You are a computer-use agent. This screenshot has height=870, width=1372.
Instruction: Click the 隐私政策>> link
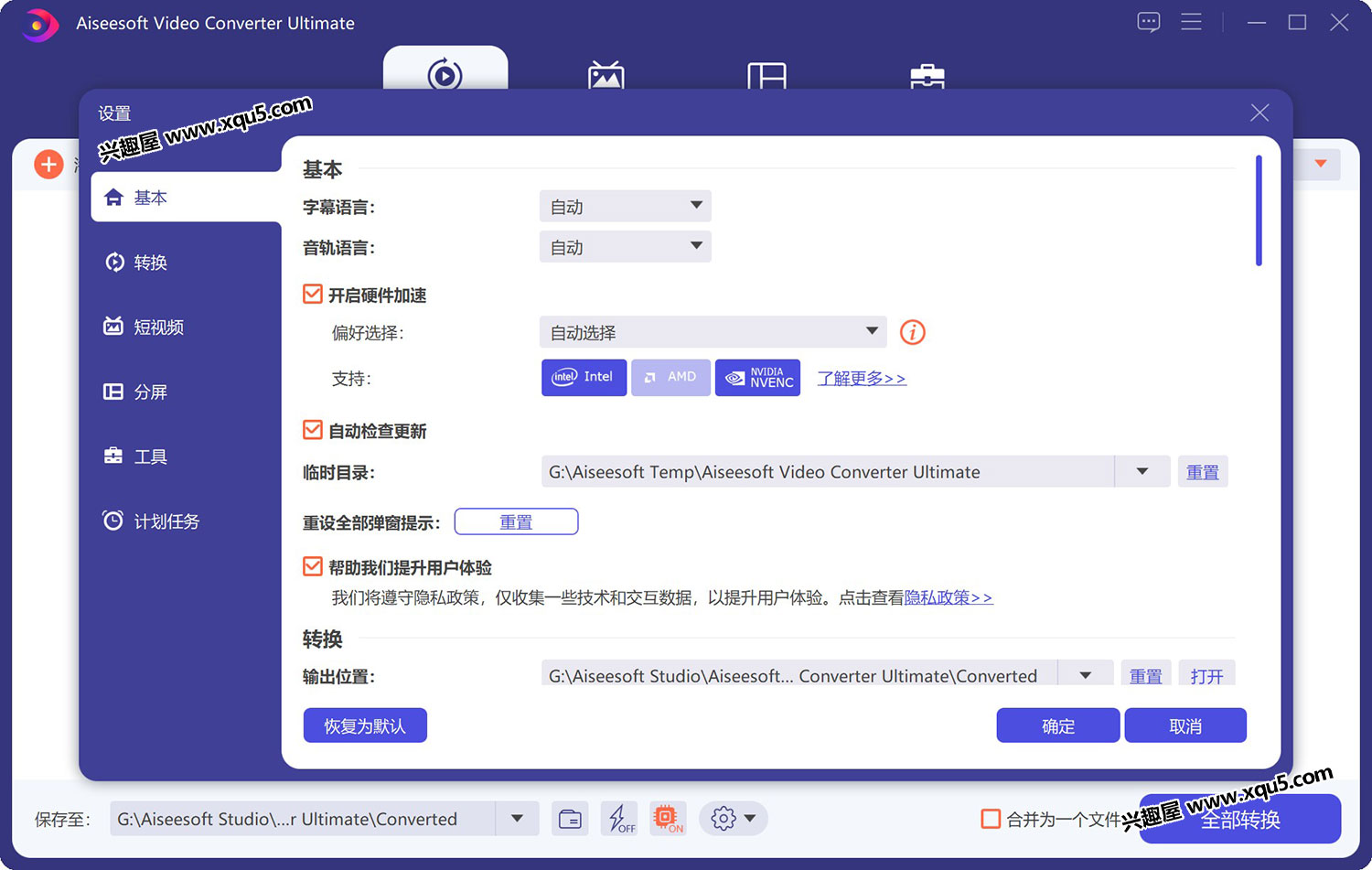[949, 597]
